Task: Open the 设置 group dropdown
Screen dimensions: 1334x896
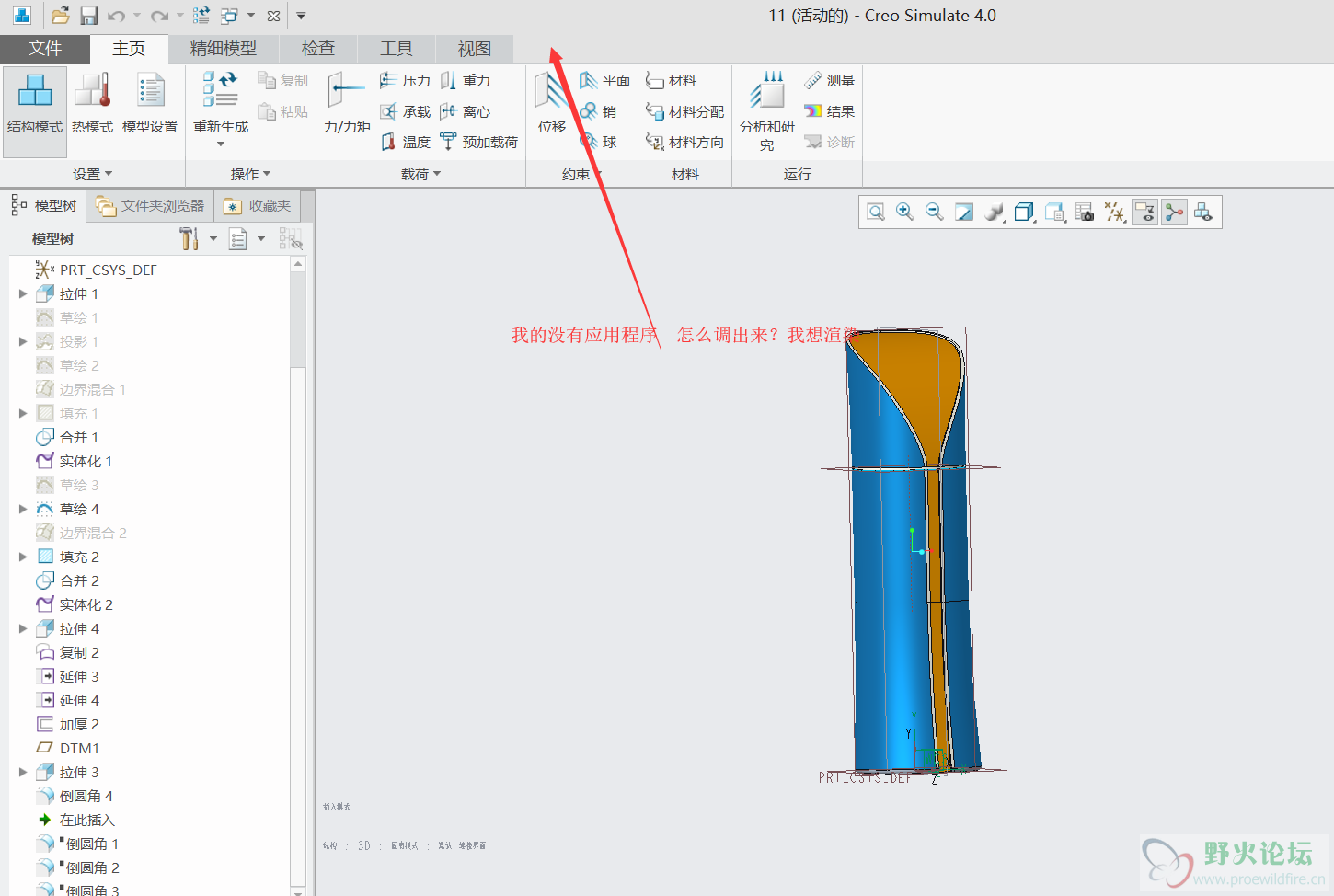Action: point(93,174)
